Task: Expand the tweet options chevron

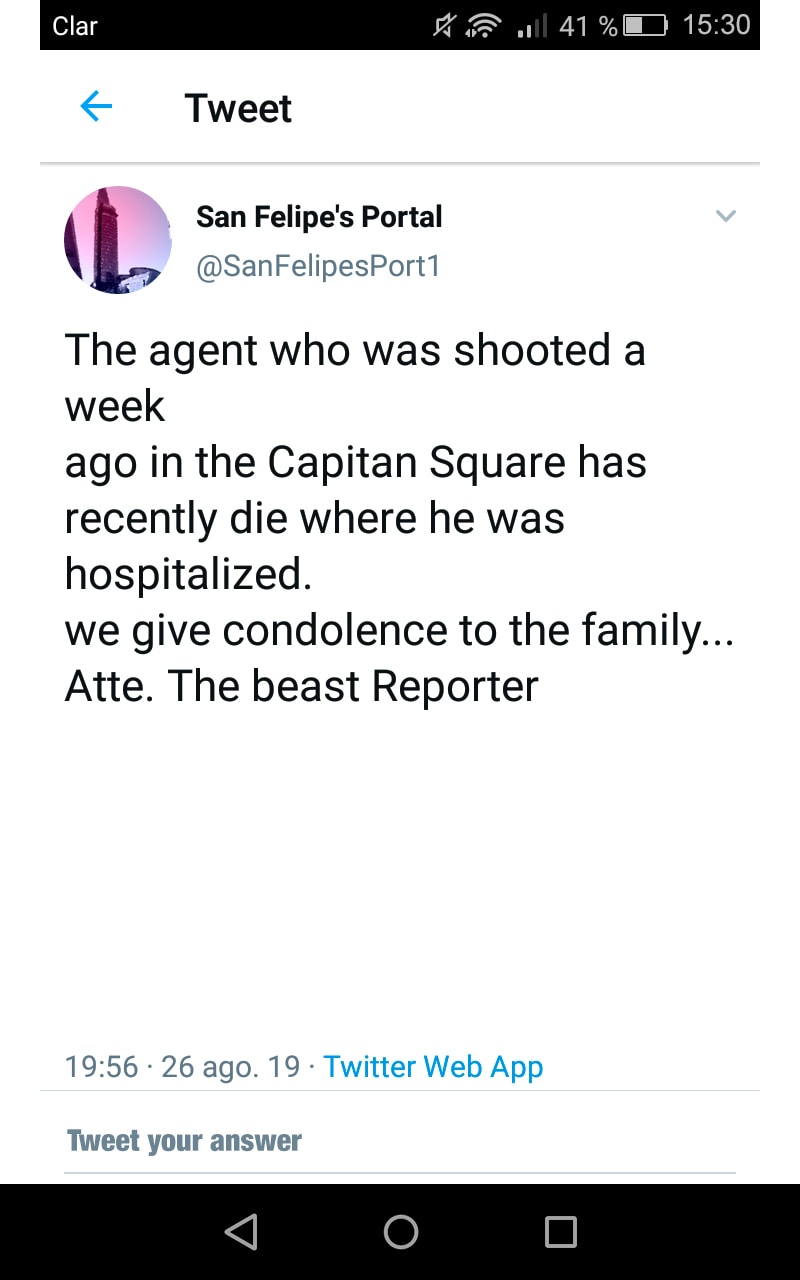Action: pos(726,216)
